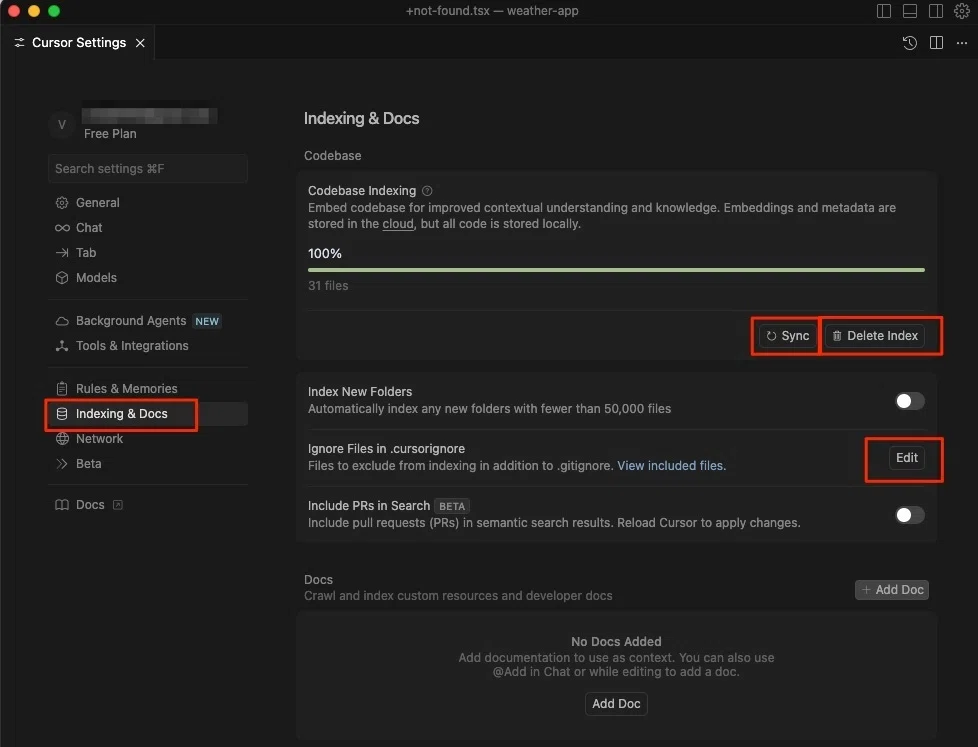The image size is (978, 747).
Task: Click the 31 files count text
Action: [328, 286]
